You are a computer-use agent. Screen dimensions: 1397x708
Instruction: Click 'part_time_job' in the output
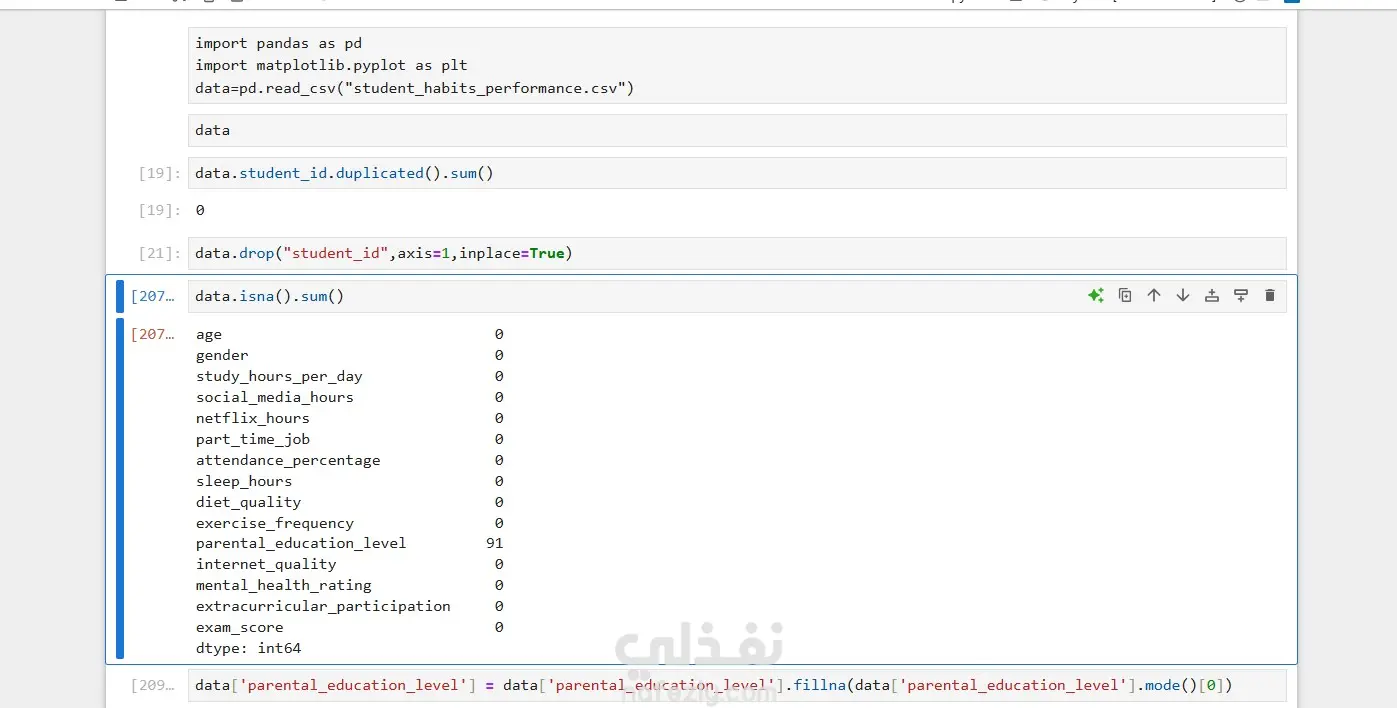(253, 439)
